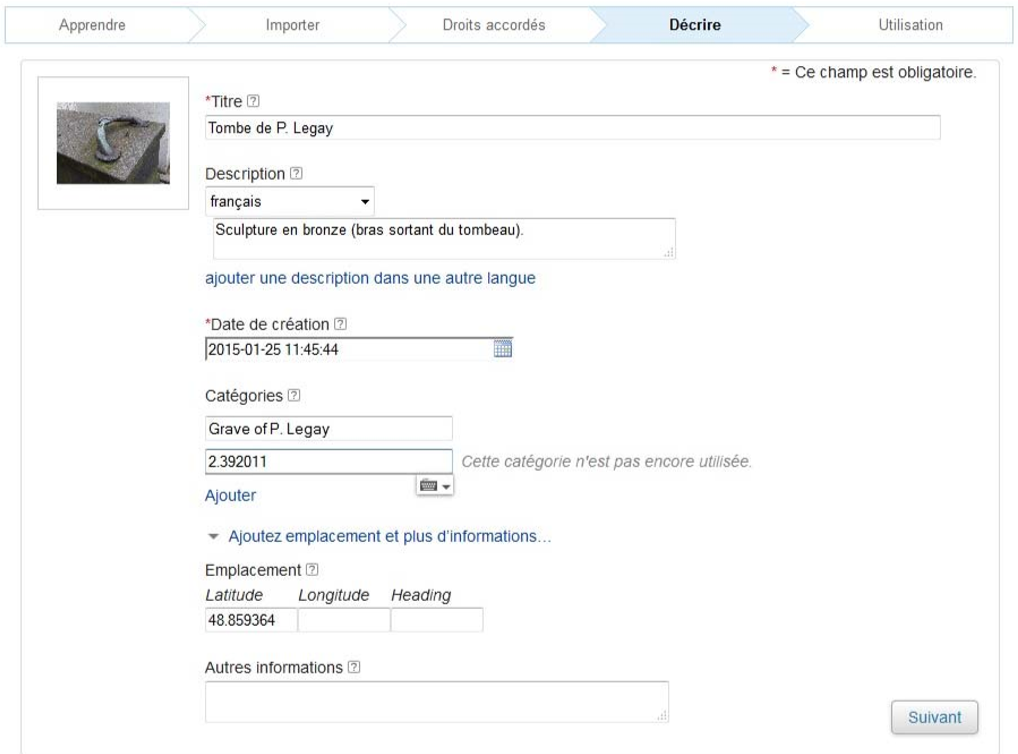Click the uploaded tomb photo thumbnail
Viewport: 1018px width, 754px height.
pyautogui.click(x=113, y=143)
